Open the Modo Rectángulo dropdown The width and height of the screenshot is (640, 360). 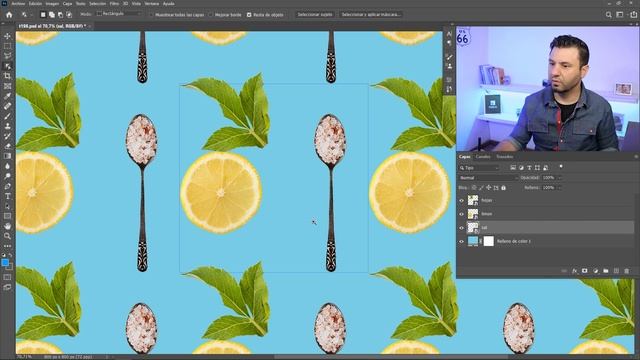119,14
